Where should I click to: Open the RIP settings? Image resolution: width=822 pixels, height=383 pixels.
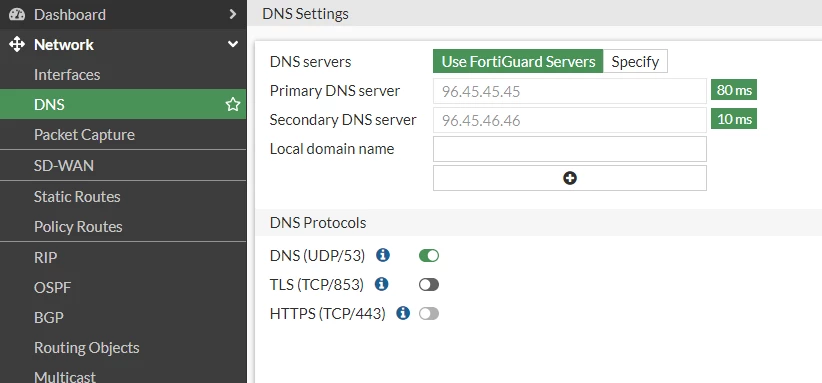(x=123, y=257)
